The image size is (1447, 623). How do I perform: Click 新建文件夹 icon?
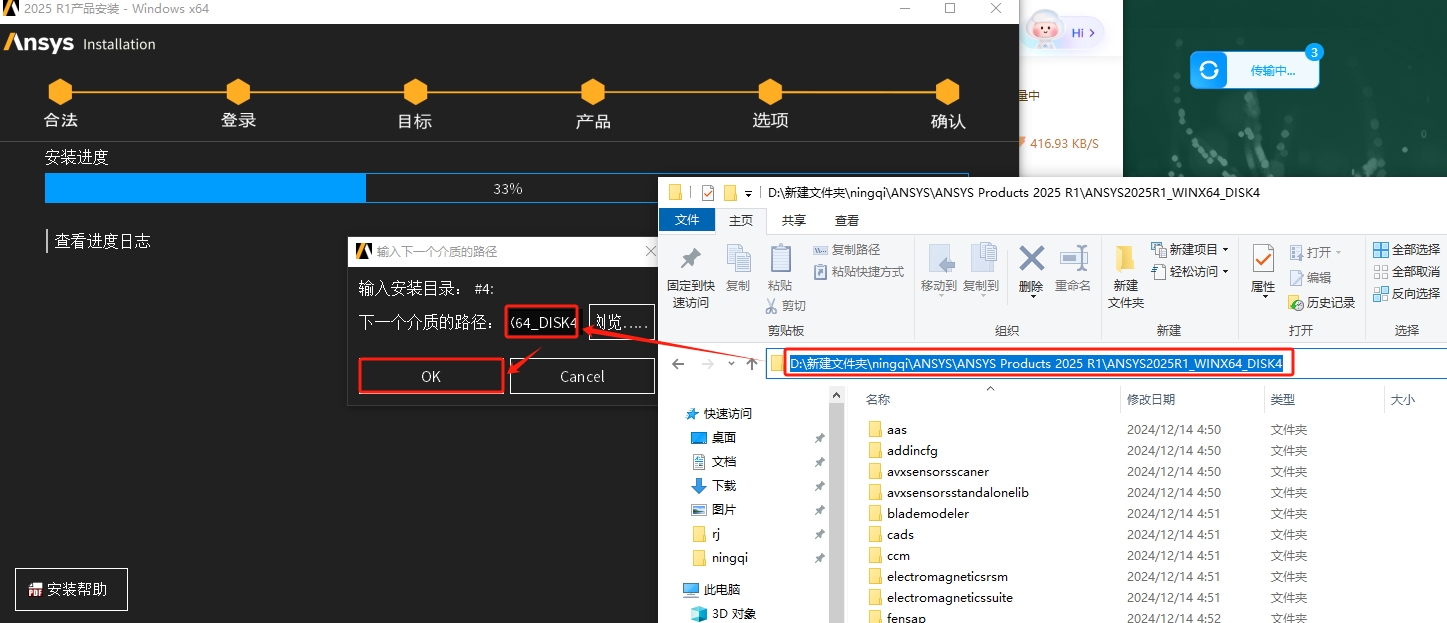tap(1126, 260)
